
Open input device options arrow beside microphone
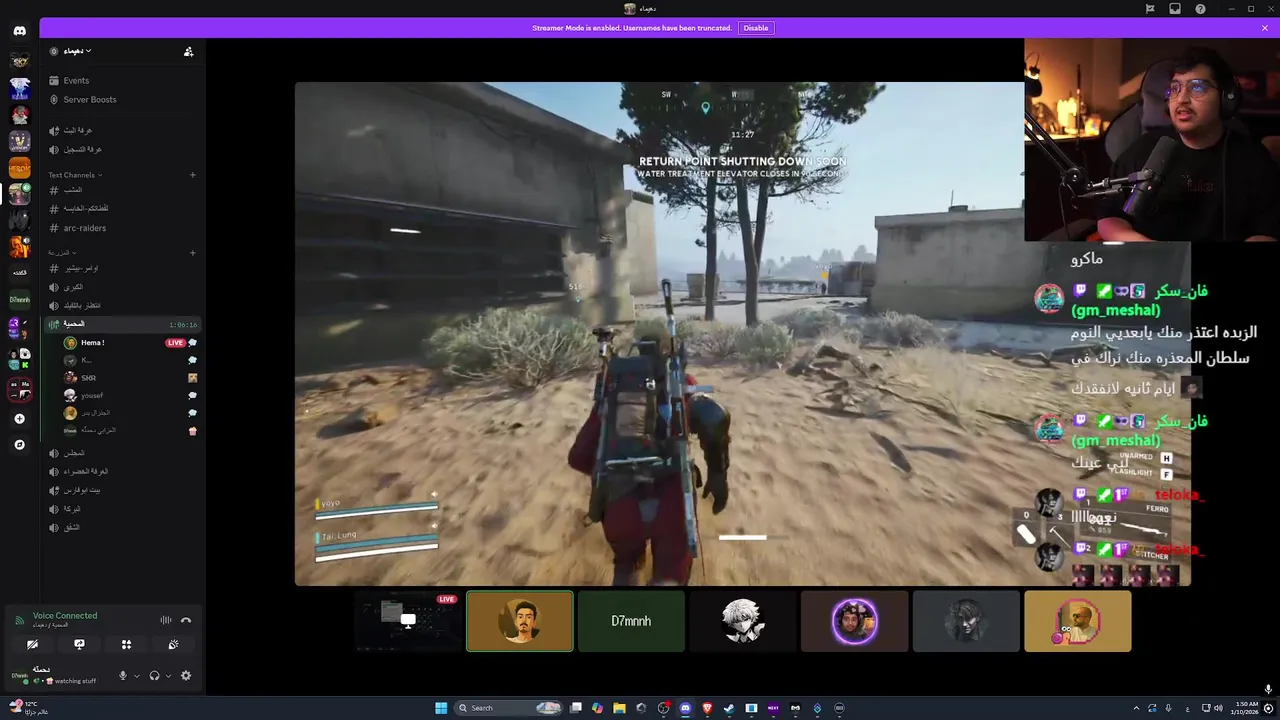pos(136,676)
